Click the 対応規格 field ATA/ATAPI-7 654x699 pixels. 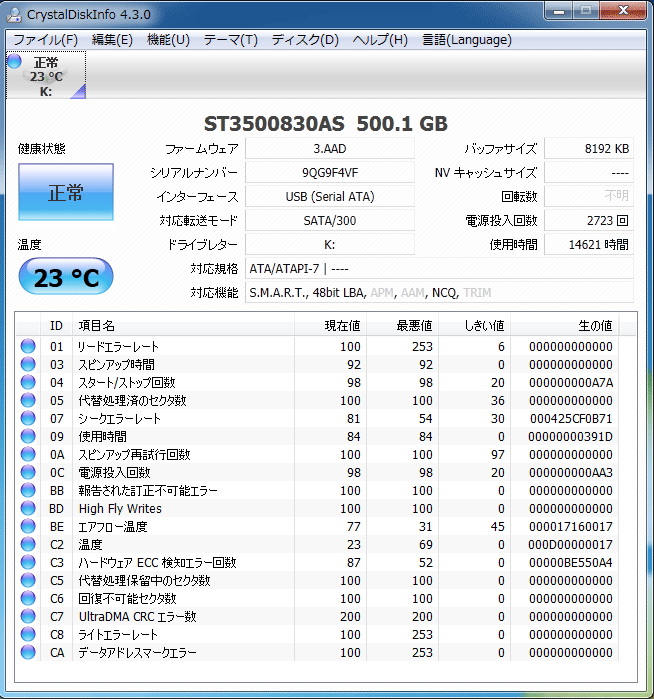439,269
